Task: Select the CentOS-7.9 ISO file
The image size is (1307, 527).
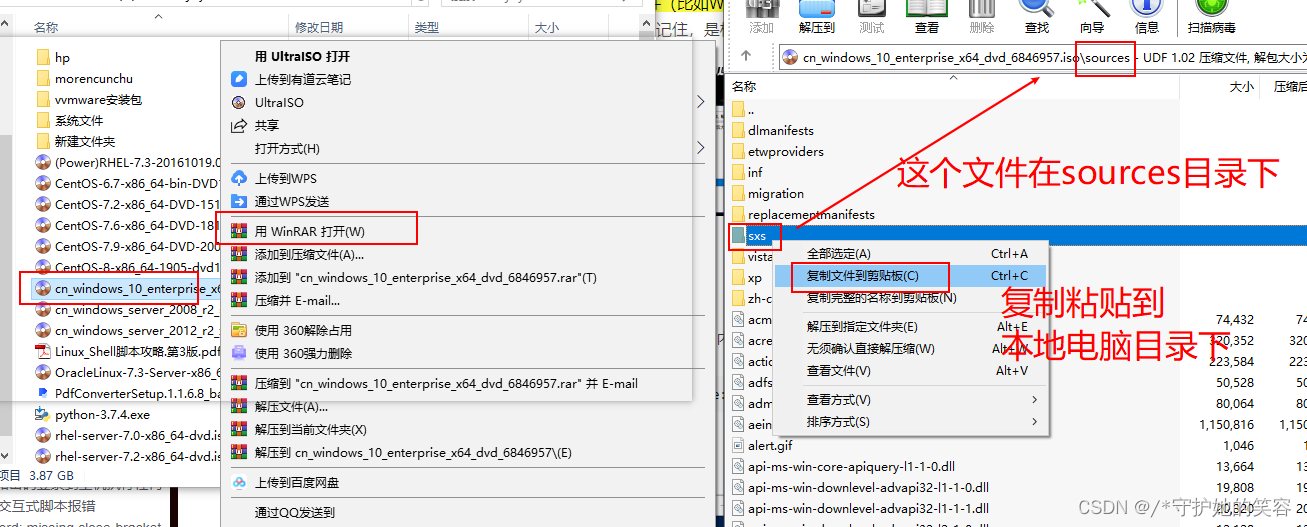Action: pos(127,246)
